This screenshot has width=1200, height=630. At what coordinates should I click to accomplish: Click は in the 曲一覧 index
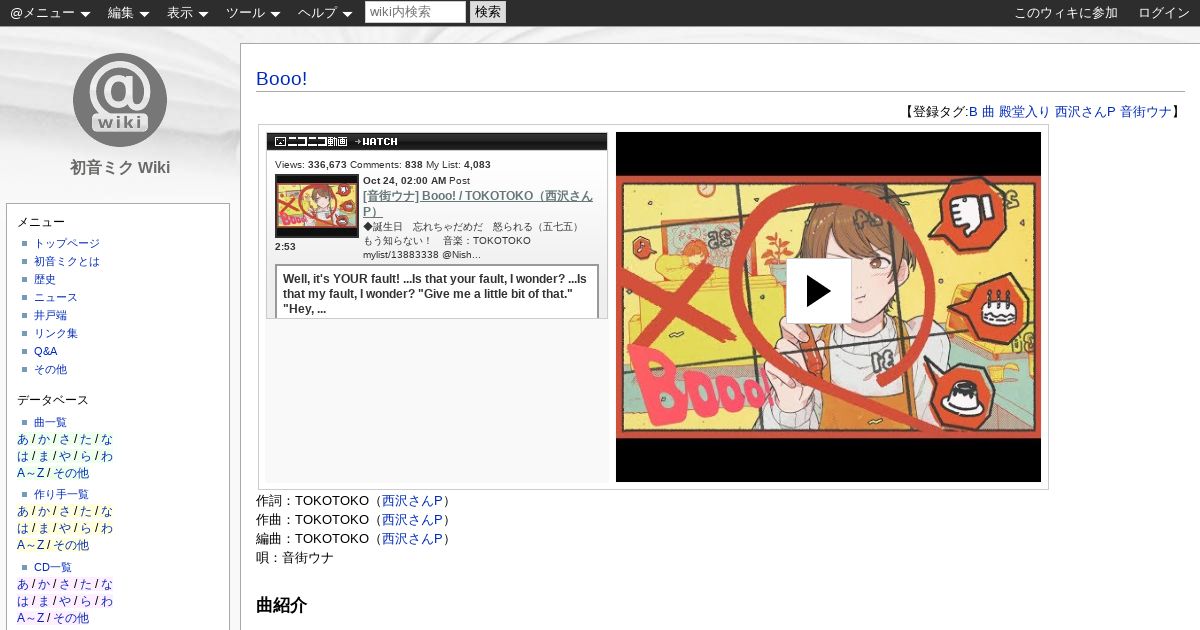pos(23,456)
